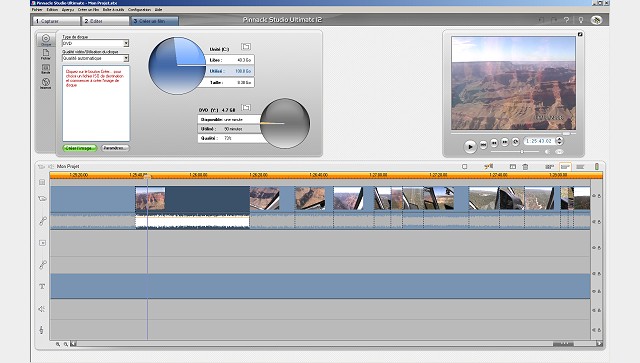
Task: Open the Qualité automatique dropdown
Action: tap(126, 58)
